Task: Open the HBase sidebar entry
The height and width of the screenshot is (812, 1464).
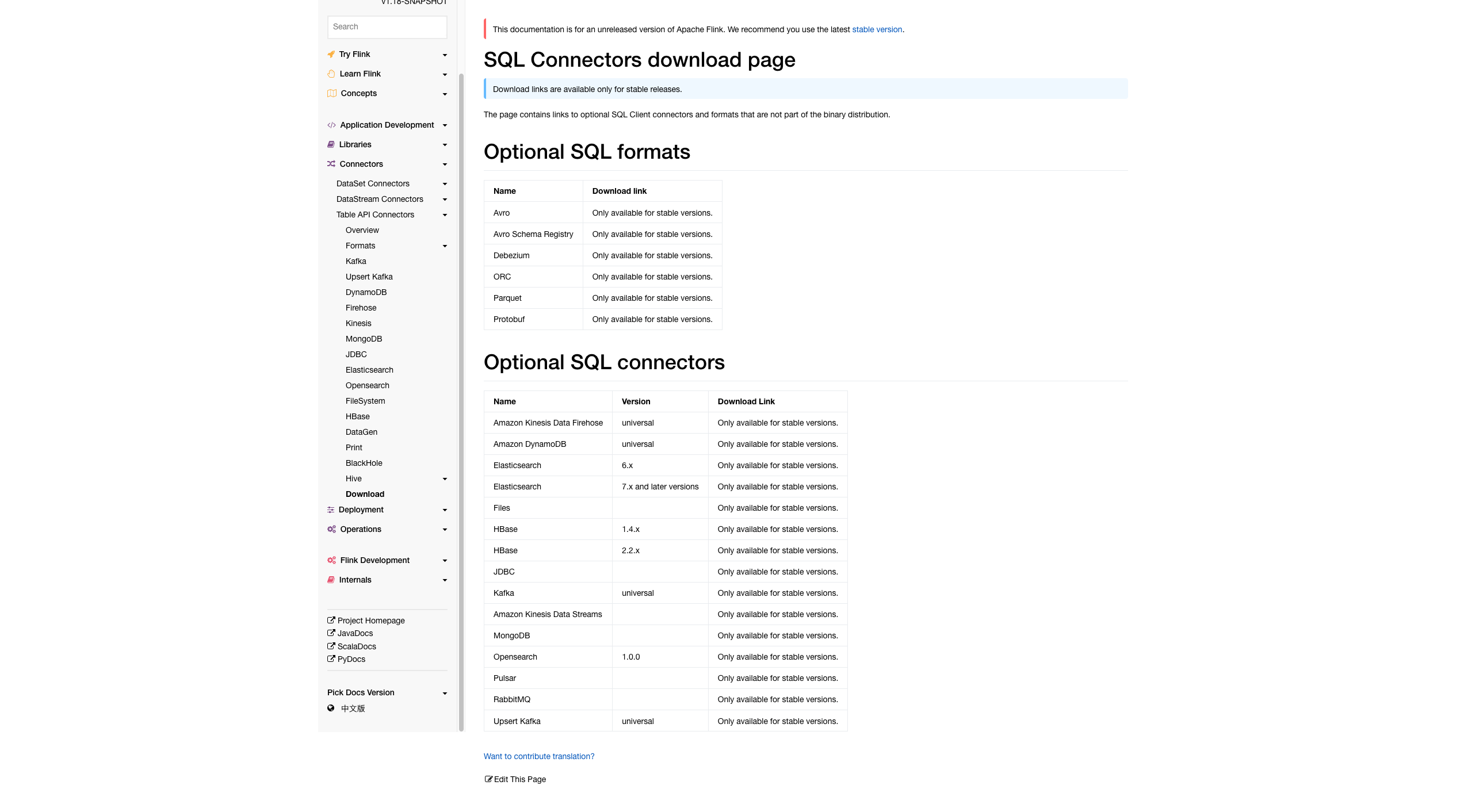Action: (x=357, y=416)
